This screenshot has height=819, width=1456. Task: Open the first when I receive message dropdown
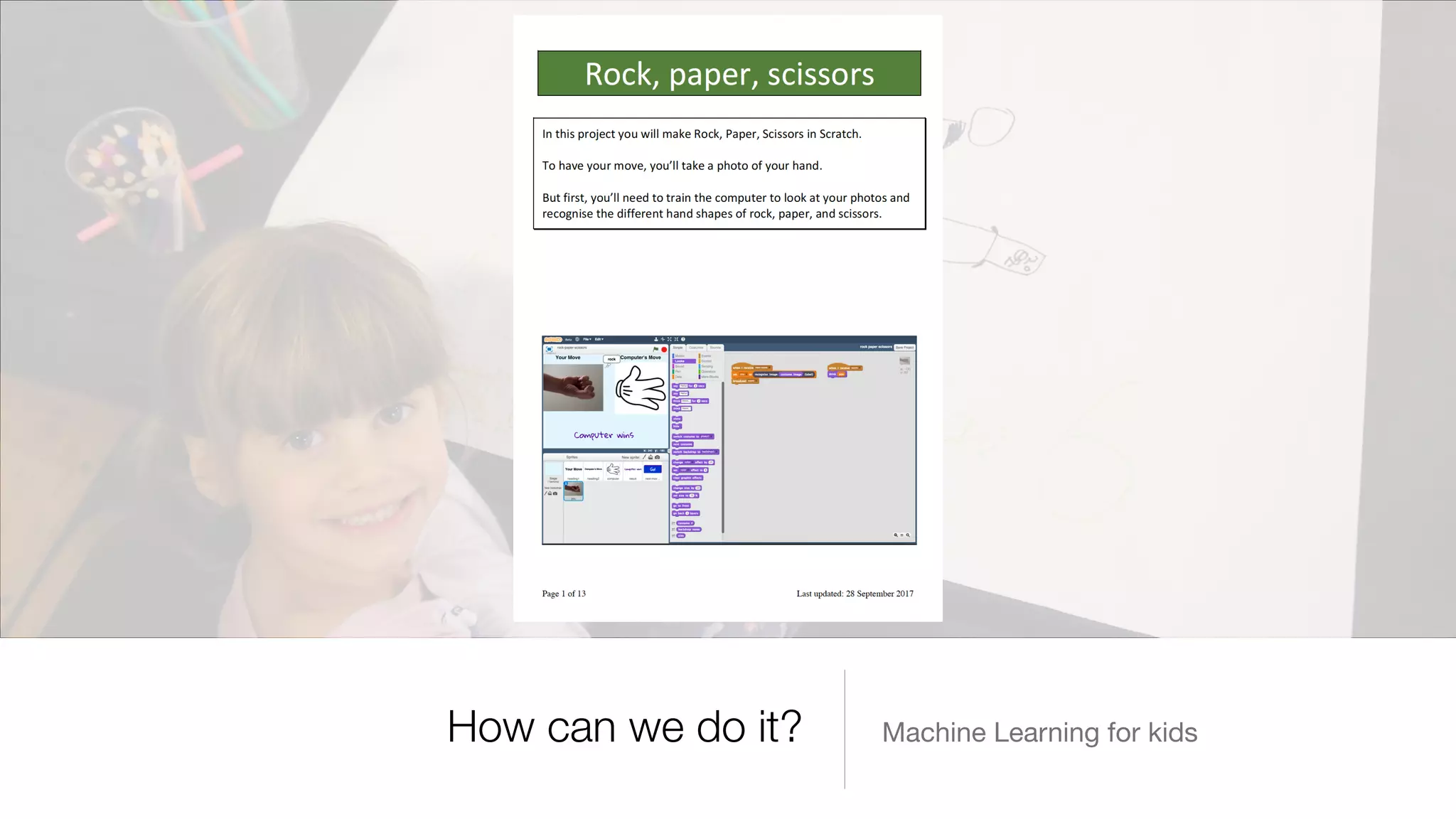pos(763,368)
